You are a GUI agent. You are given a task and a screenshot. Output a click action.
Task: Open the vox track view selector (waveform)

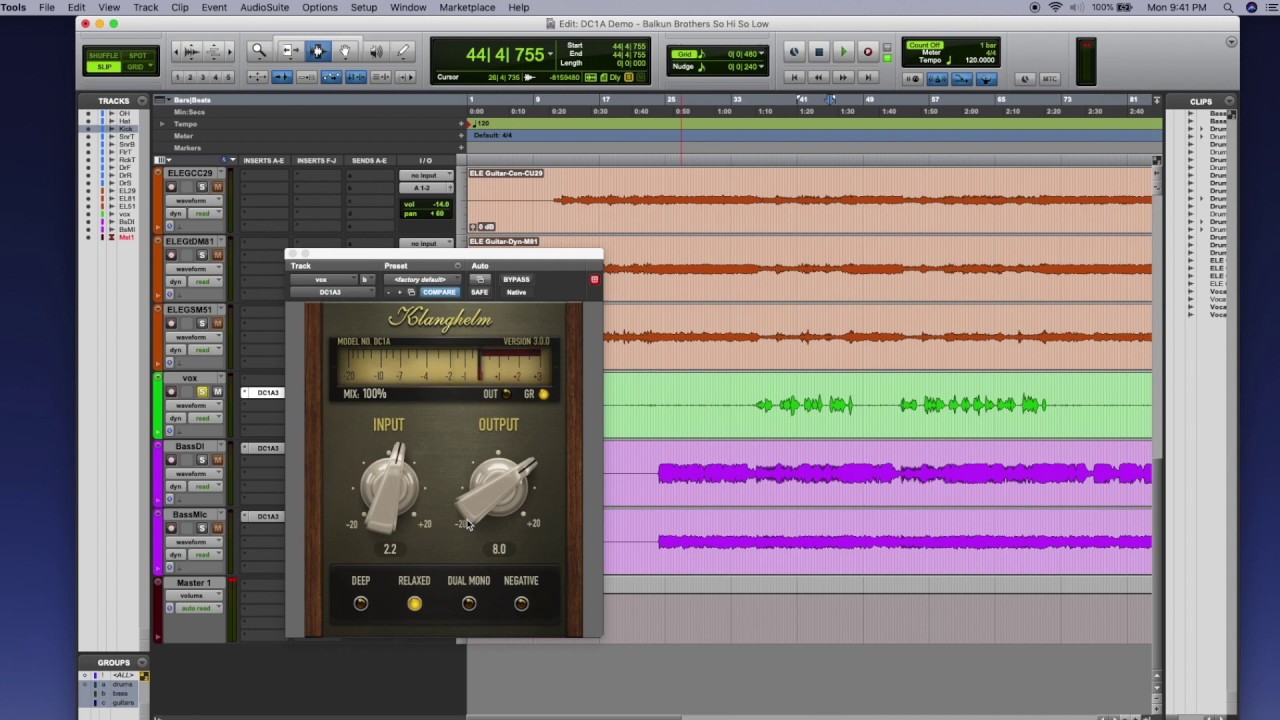[x=194, y=406]
